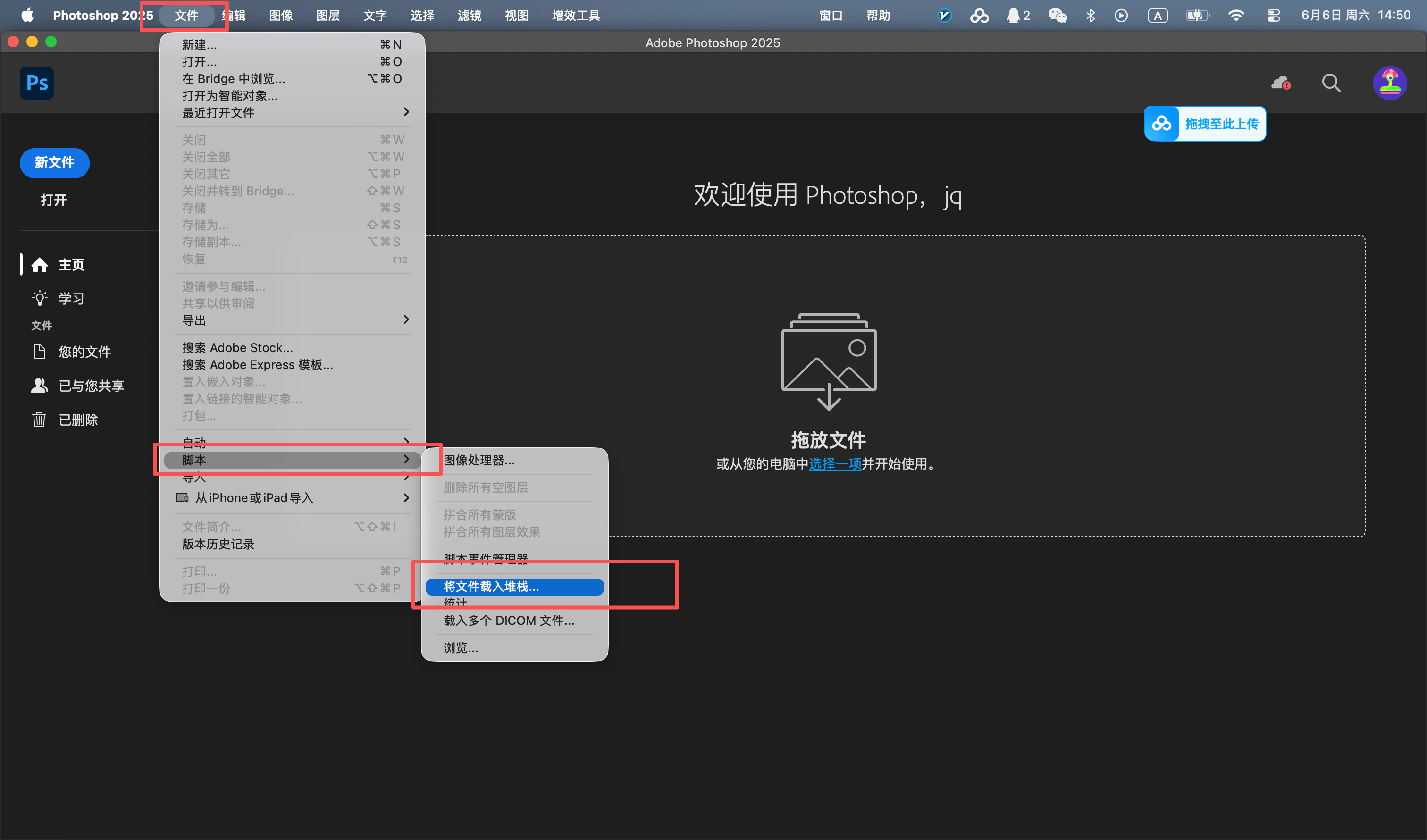This screenshot has height=840, width=1427.
Task: Open the 文字 menu
Action: coord(375,15)
